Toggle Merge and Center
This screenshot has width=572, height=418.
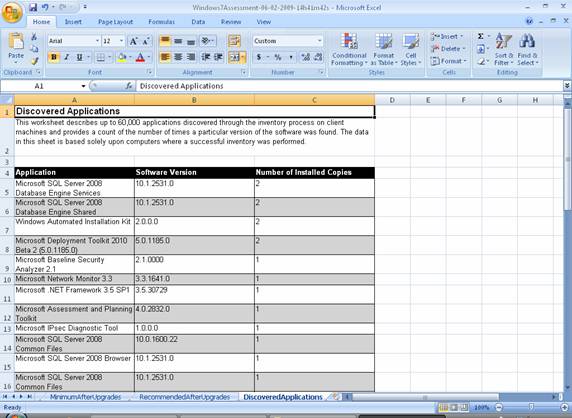(235, 57)
